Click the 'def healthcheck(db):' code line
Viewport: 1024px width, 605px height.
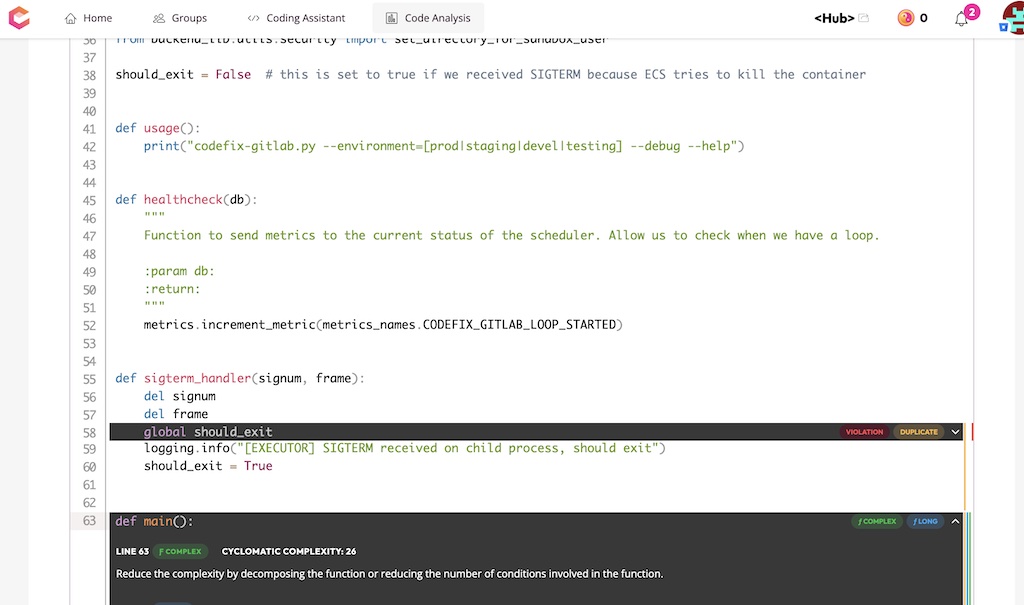tap(186, 200)
